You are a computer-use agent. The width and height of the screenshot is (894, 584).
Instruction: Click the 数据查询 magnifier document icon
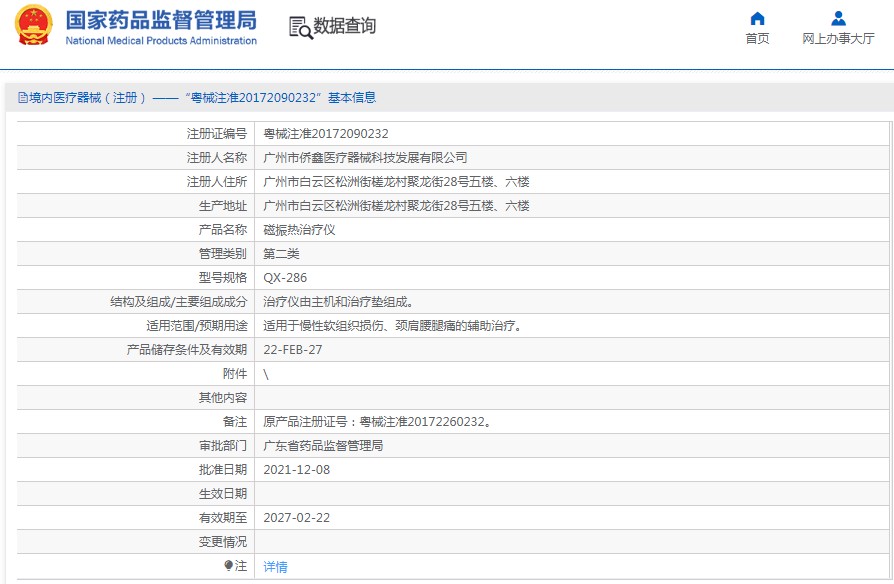tap(300, 27)
